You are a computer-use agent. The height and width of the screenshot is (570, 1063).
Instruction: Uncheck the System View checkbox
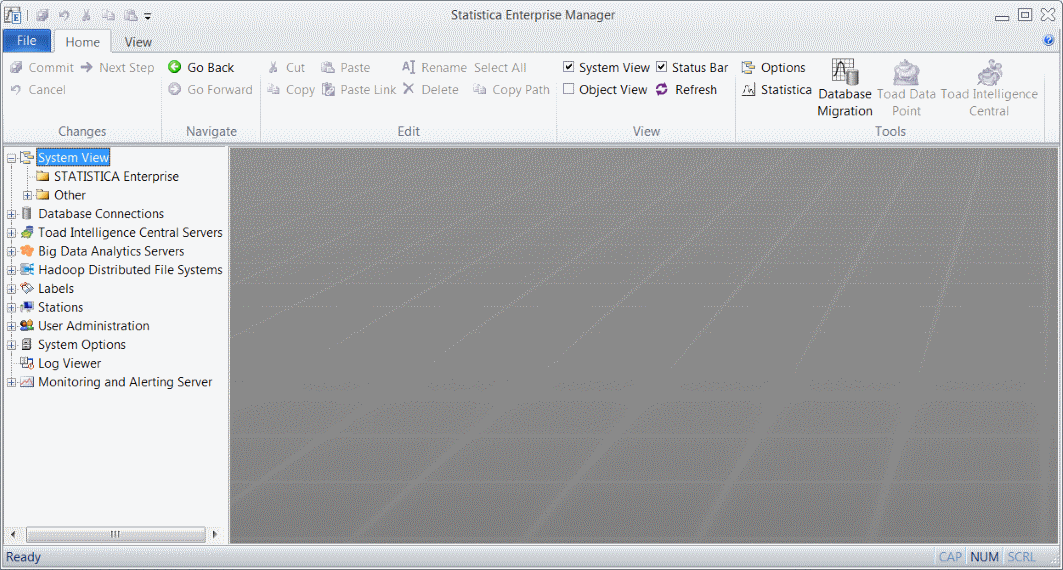click(x=569, y=66)
